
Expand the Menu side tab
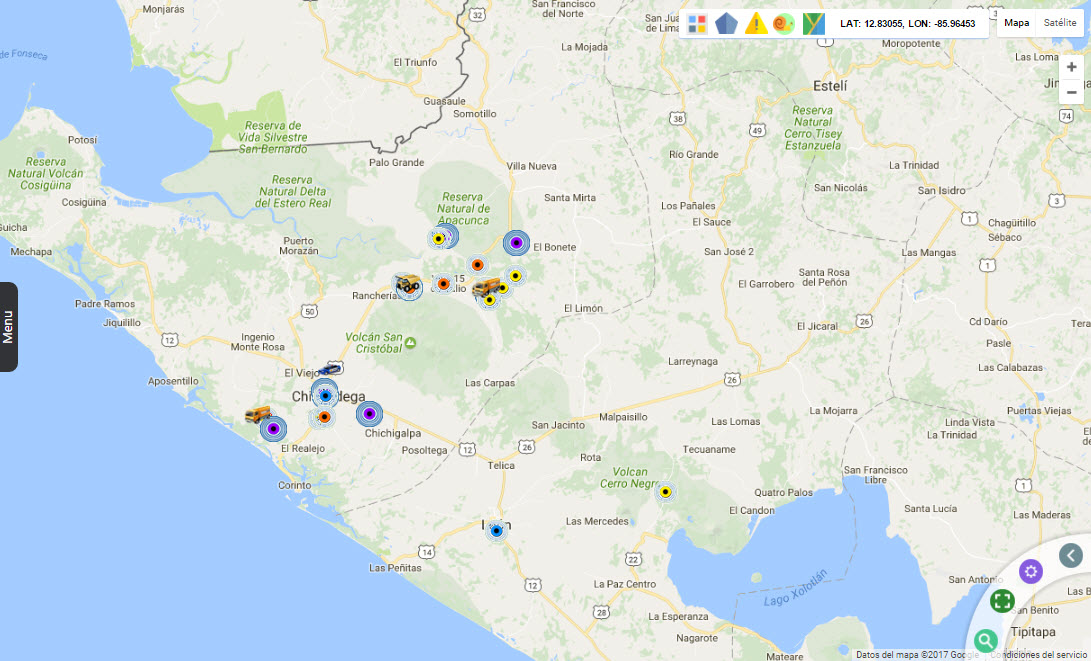[8, 326]
